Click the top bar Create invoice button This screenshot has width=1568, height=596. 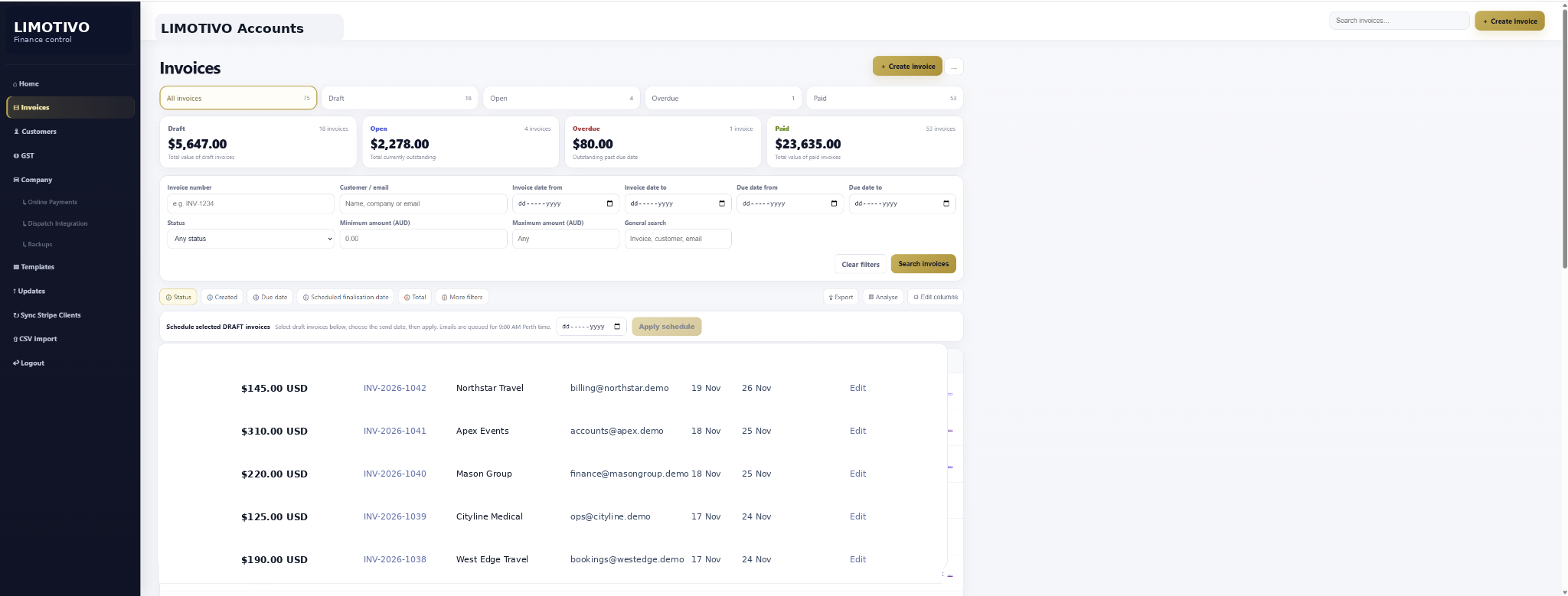(1510, 21)
